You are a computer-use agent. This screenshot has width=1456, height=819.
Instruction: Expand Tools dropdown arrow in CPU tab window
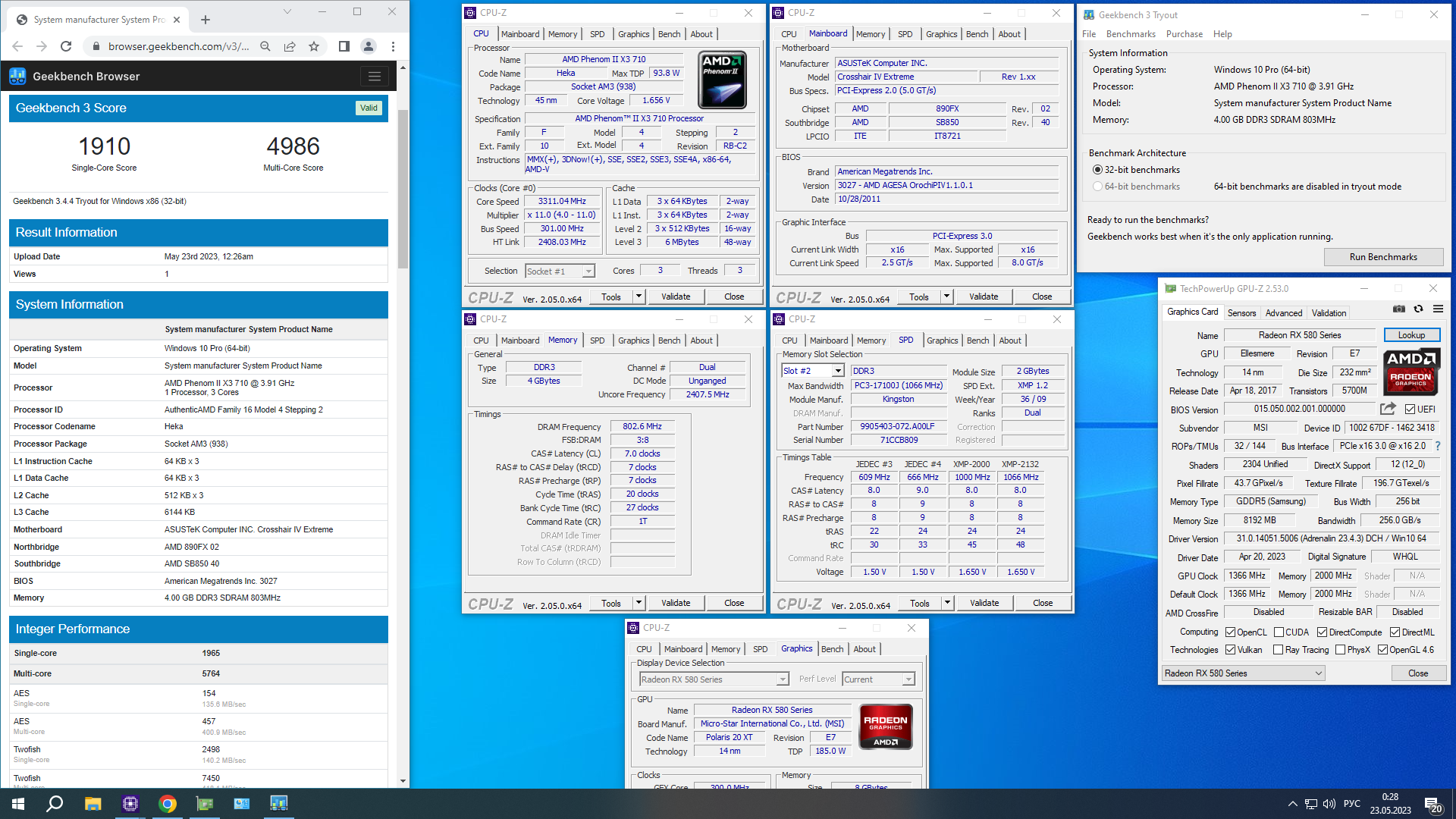(x=639, y=297)
